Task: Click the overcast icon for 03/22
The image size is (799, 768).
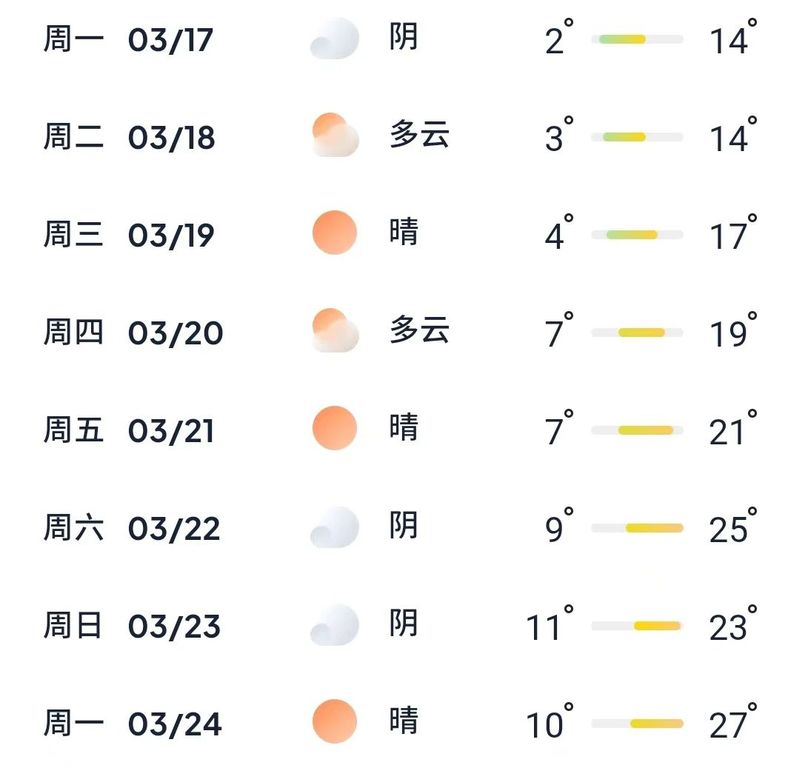Action: (x=335, y=527)
